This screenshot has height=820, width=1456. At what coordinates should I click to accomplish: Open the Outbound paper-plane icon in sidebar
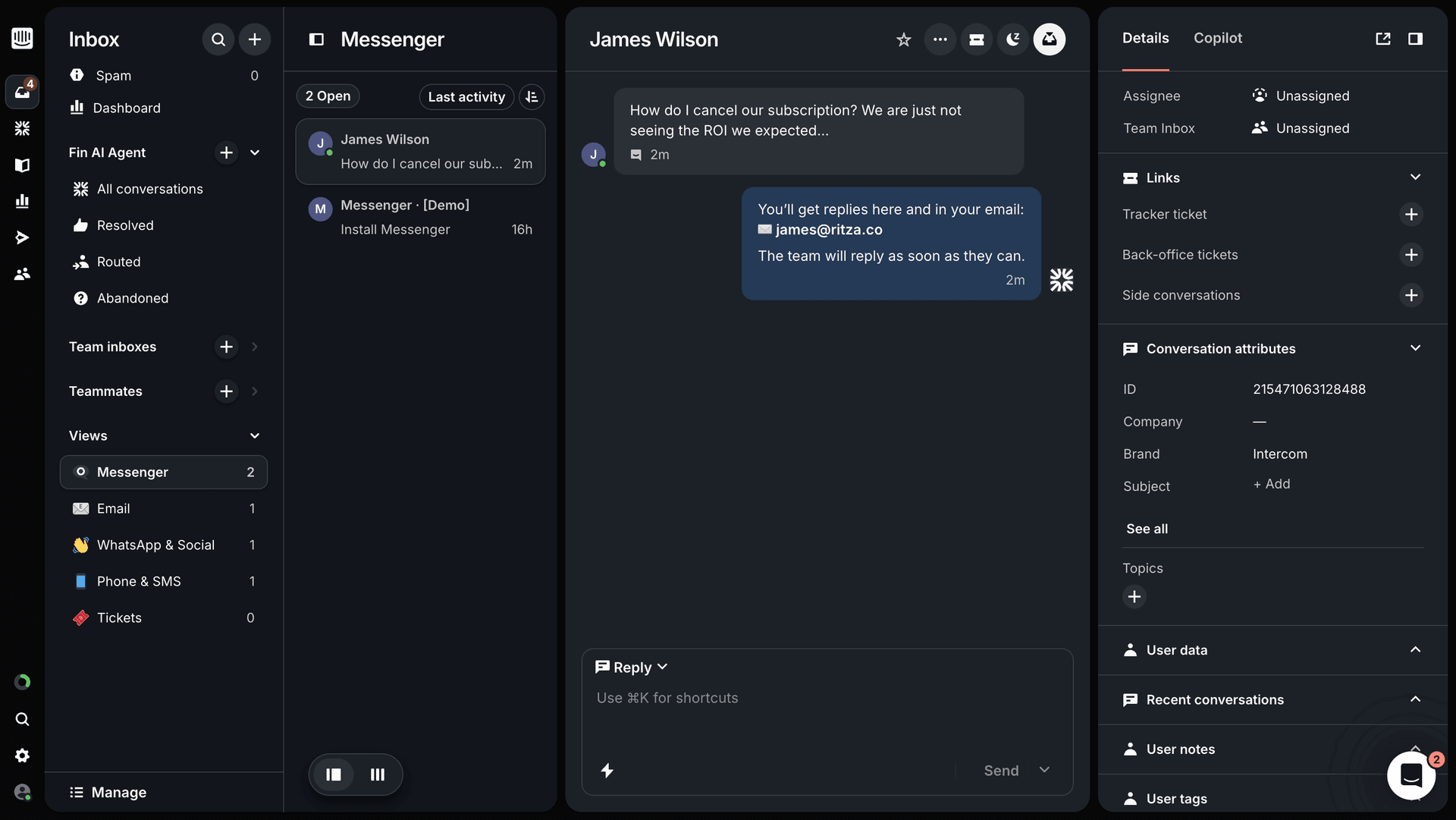(x=23, y=237)
